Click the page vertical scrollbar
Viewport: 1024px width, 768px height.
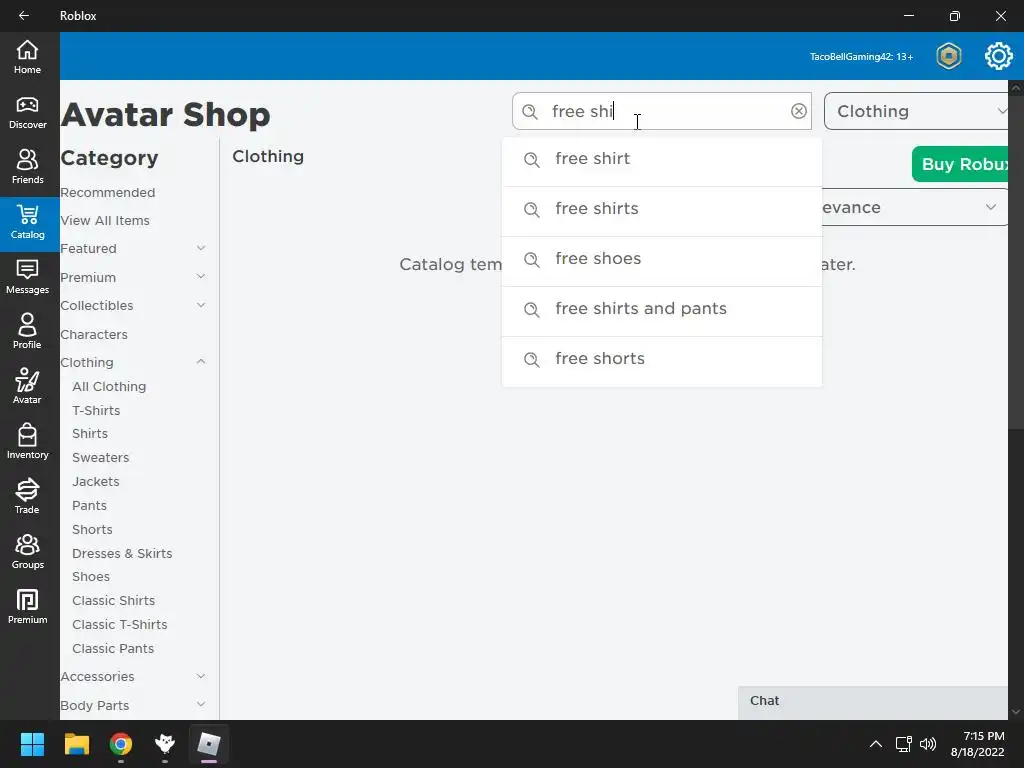tap(1016, 261)
